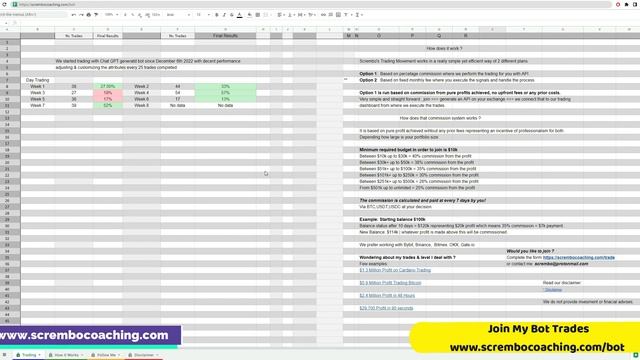
Task: Switch to the How it Works sheet tab
Action: click(66, 355)
